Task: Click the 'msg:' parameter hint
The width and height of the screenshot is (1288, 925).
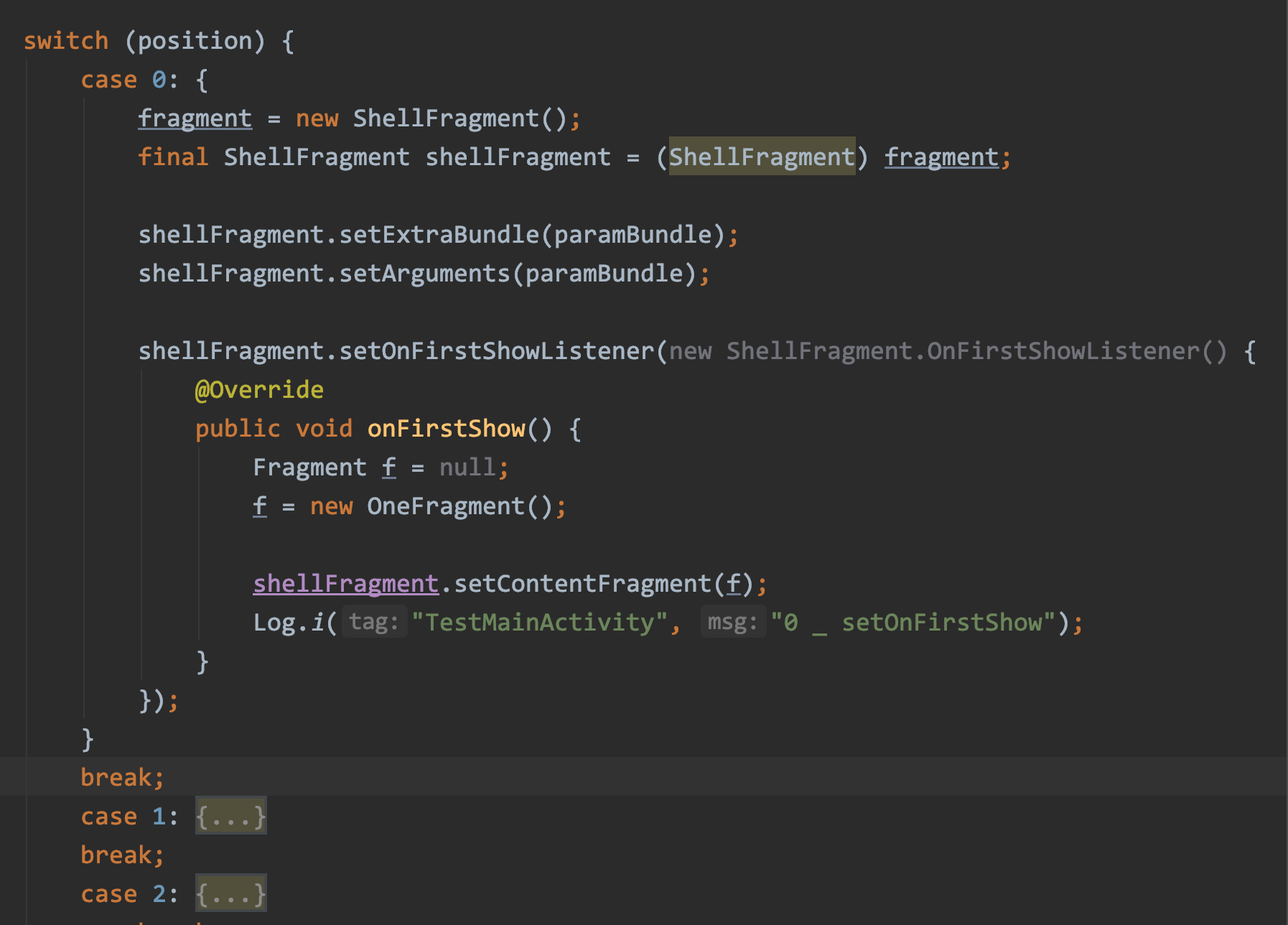Action: pos(733,622)
